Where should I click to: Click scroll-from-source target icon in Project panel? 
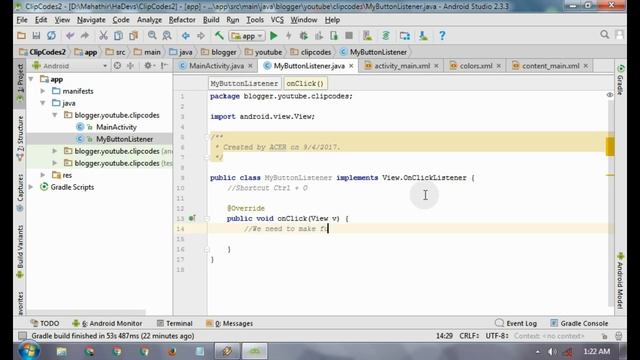(117, 66)
